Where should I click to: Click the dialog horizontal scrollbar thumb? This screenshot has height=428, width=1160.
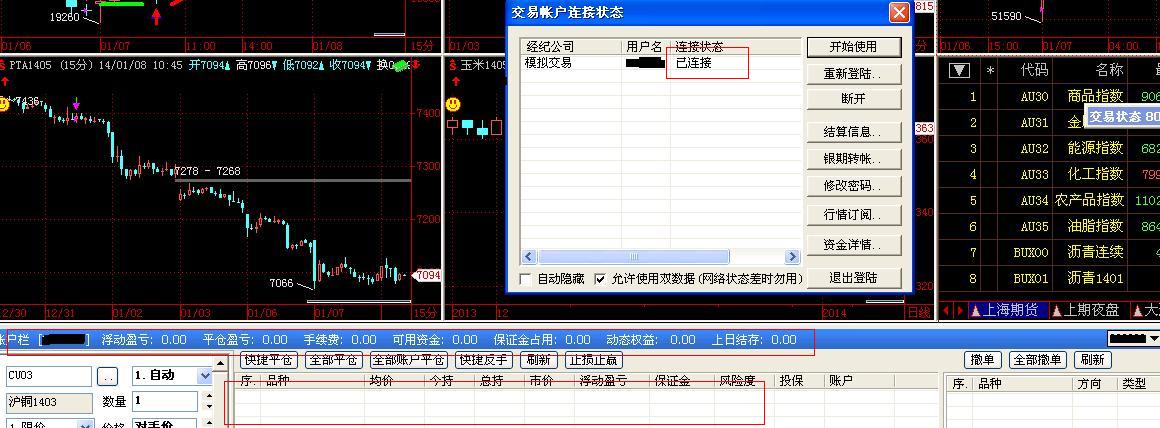pyautogui.click(x=633, y=257)
